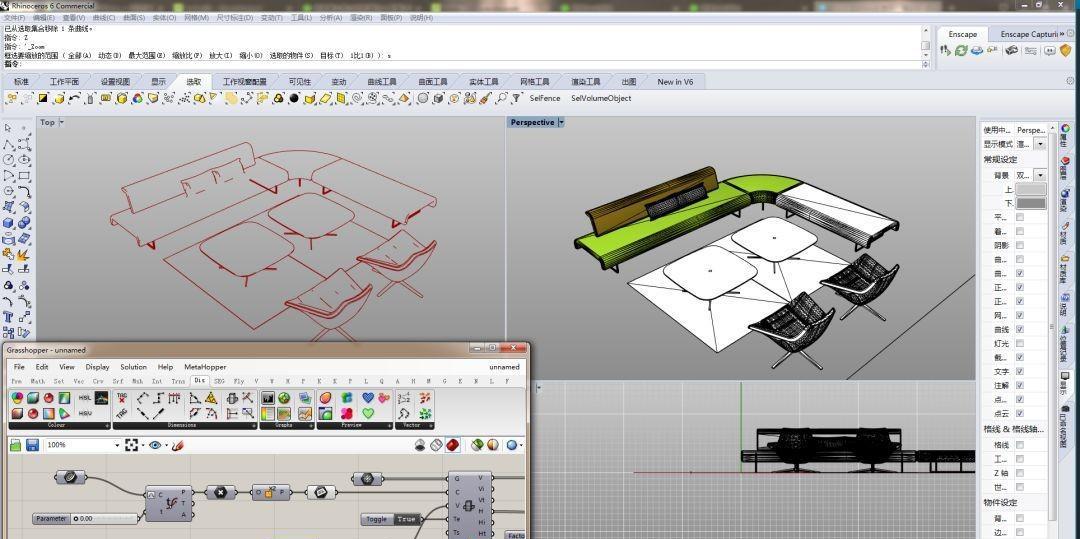Toggle the 曲线 checkbox
The height and width of the screenshot is (539, 1080).
click(1020, 330)
